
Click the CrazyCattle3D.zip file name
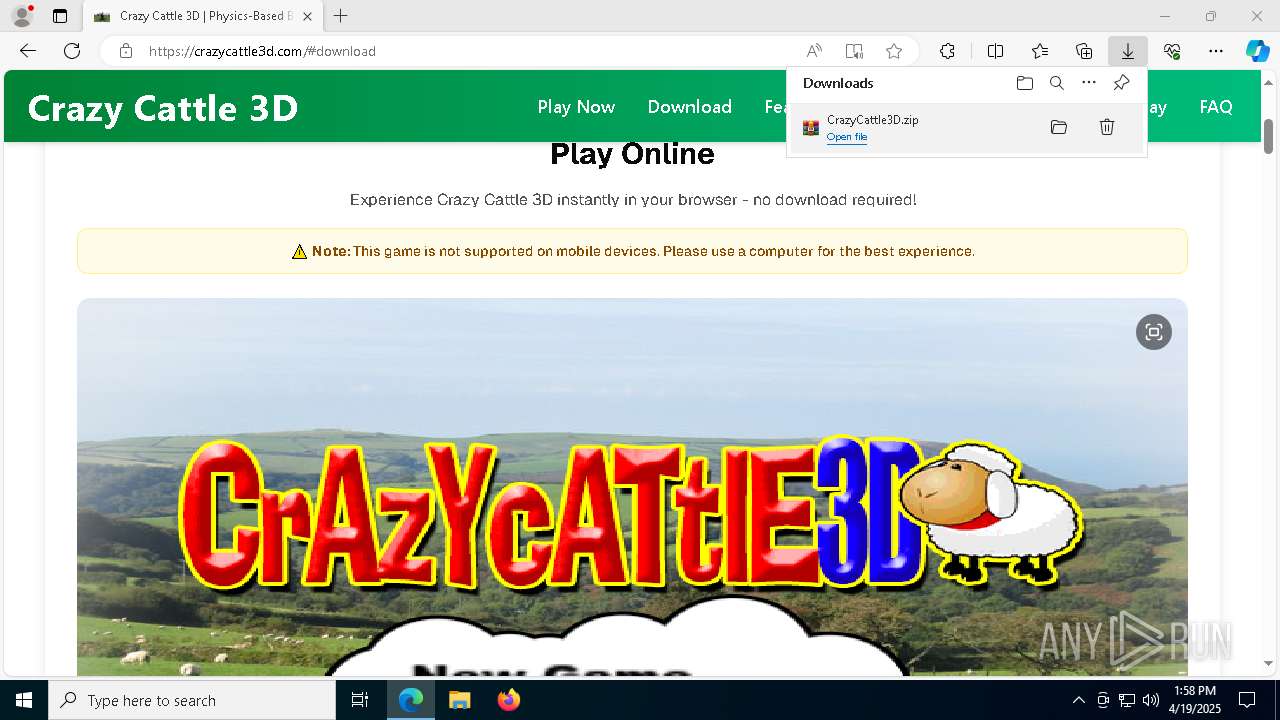(873, 120)
